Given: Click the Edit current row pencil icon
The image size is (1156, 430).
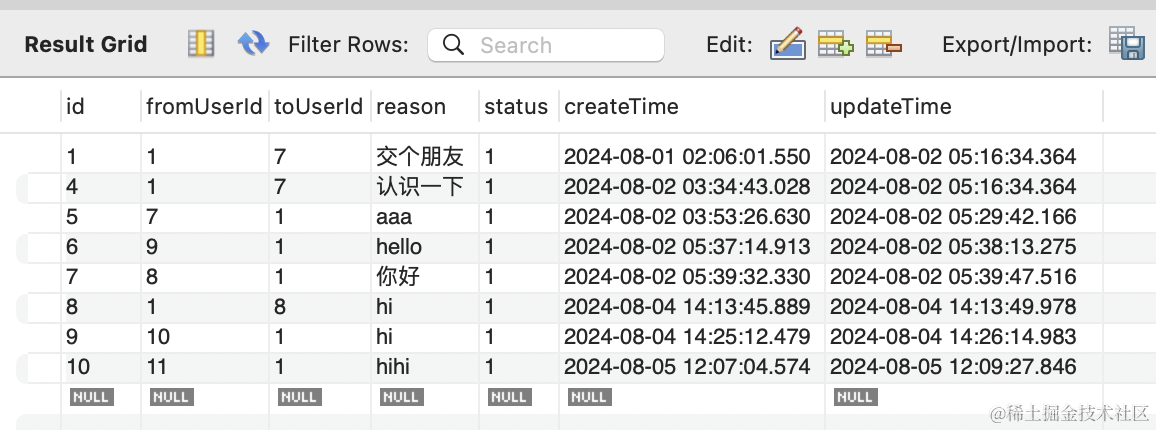Looking at the screenshot, I should 787,44.
